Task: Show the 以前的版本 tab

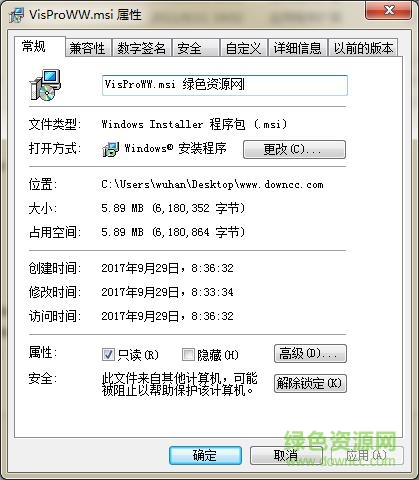Action: coord(363,48)
